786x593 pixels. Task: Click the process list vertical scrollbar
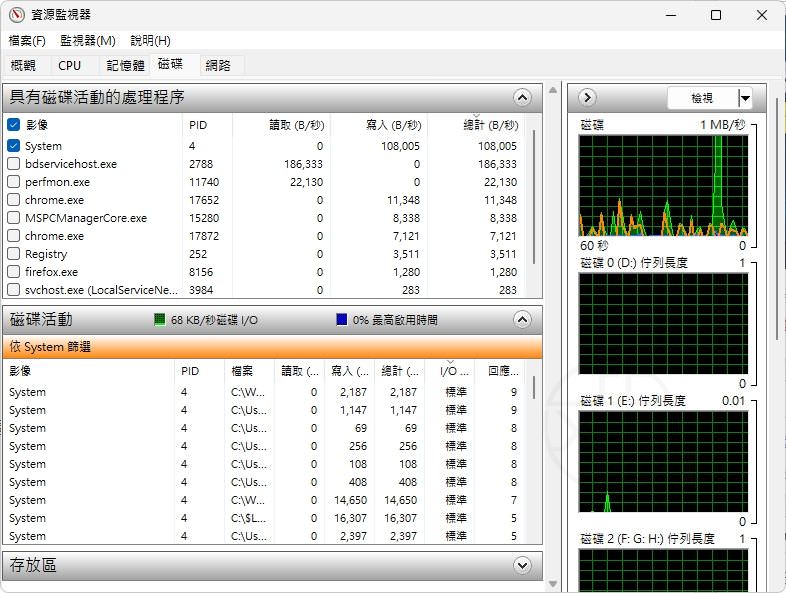(x=533, y=197)
